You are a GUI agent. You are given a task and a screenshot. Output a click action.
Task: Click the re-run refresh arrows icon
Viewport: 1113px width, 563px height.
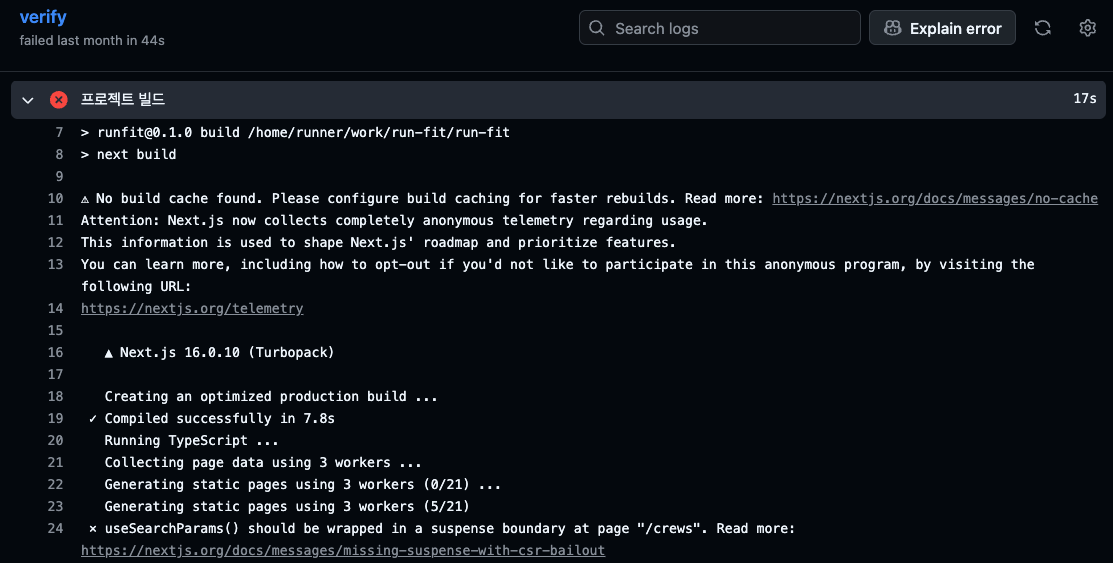click(1042, 28)
